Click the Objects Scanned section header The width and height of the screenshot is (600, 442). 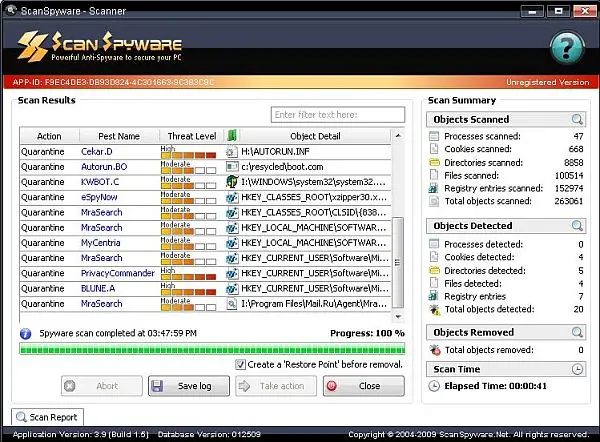(506, 119)
